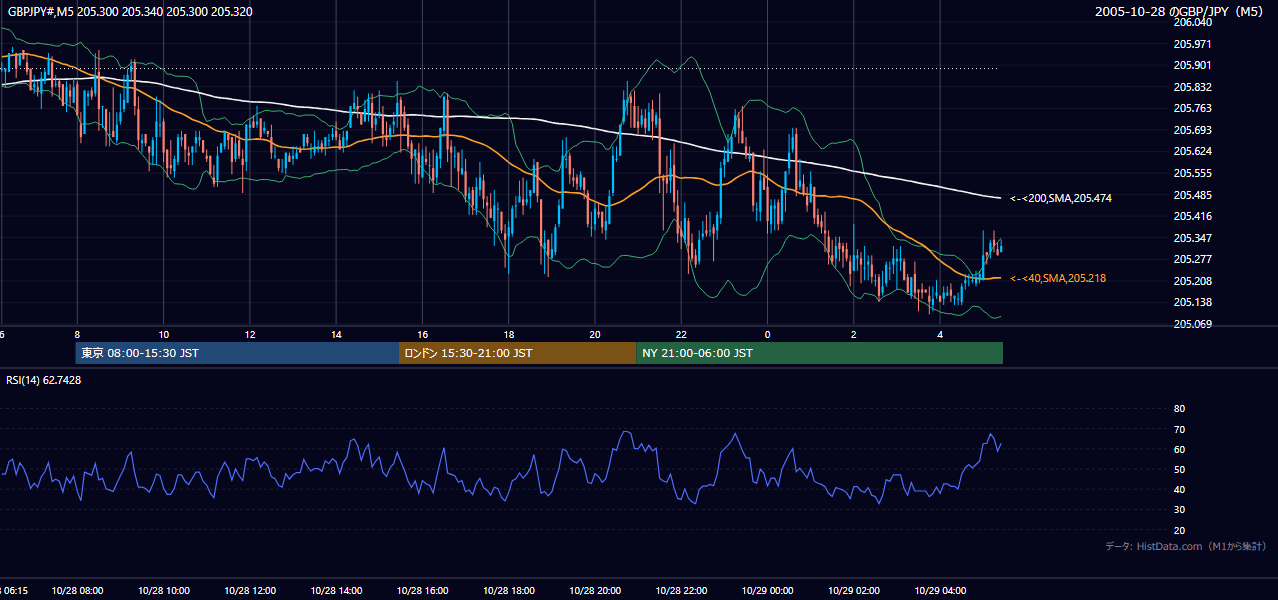The image size is (1278, 600).
Task: Click the HistData.com data source note
Action: 1186,546
